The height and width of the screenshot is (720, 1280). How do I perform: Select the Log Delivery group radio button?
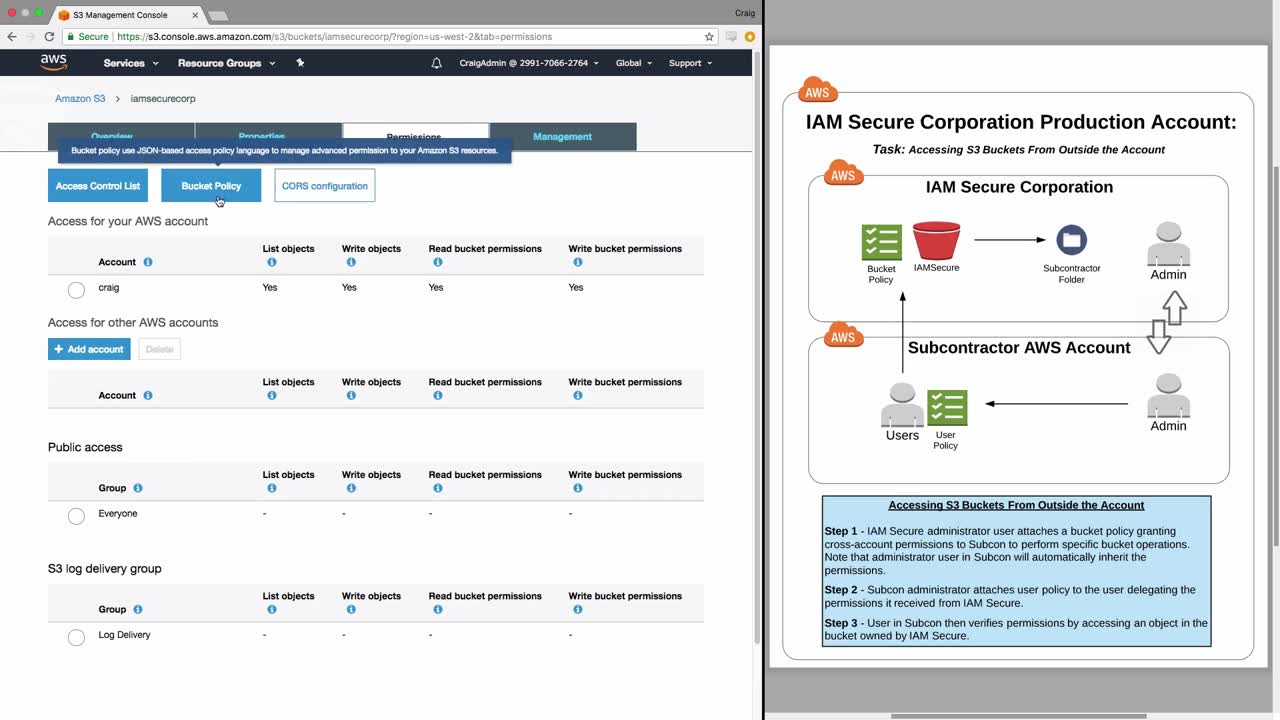tap(76, 637)
